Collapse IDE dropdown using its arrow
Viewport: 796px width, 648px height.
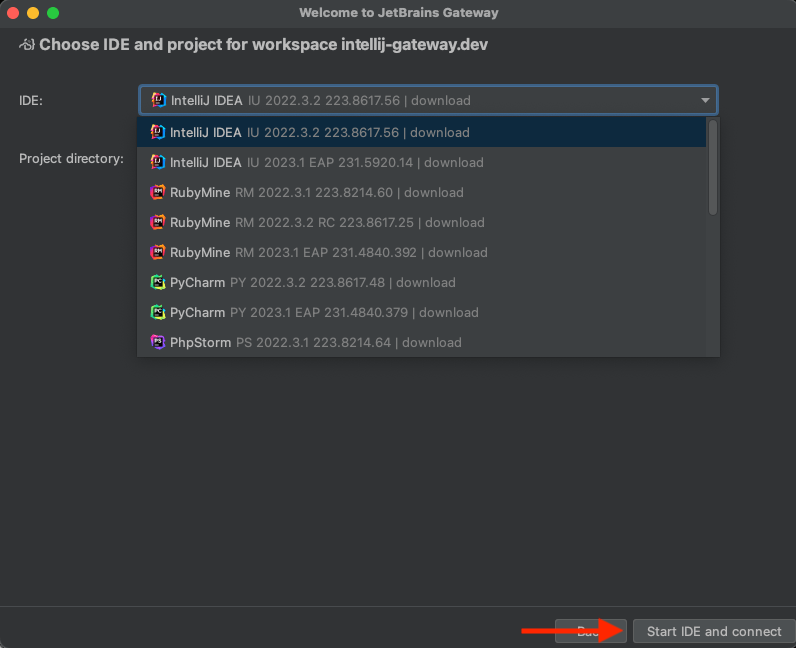(x=705, y=100)
